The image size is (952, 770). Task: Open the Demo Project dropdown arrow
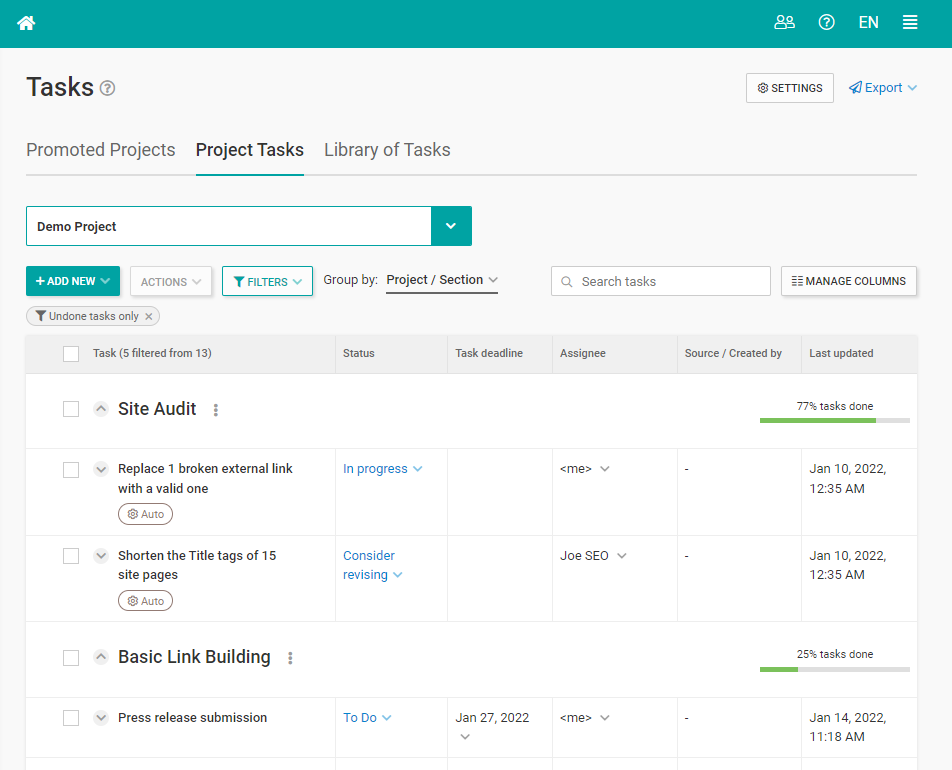coord(450,226)
